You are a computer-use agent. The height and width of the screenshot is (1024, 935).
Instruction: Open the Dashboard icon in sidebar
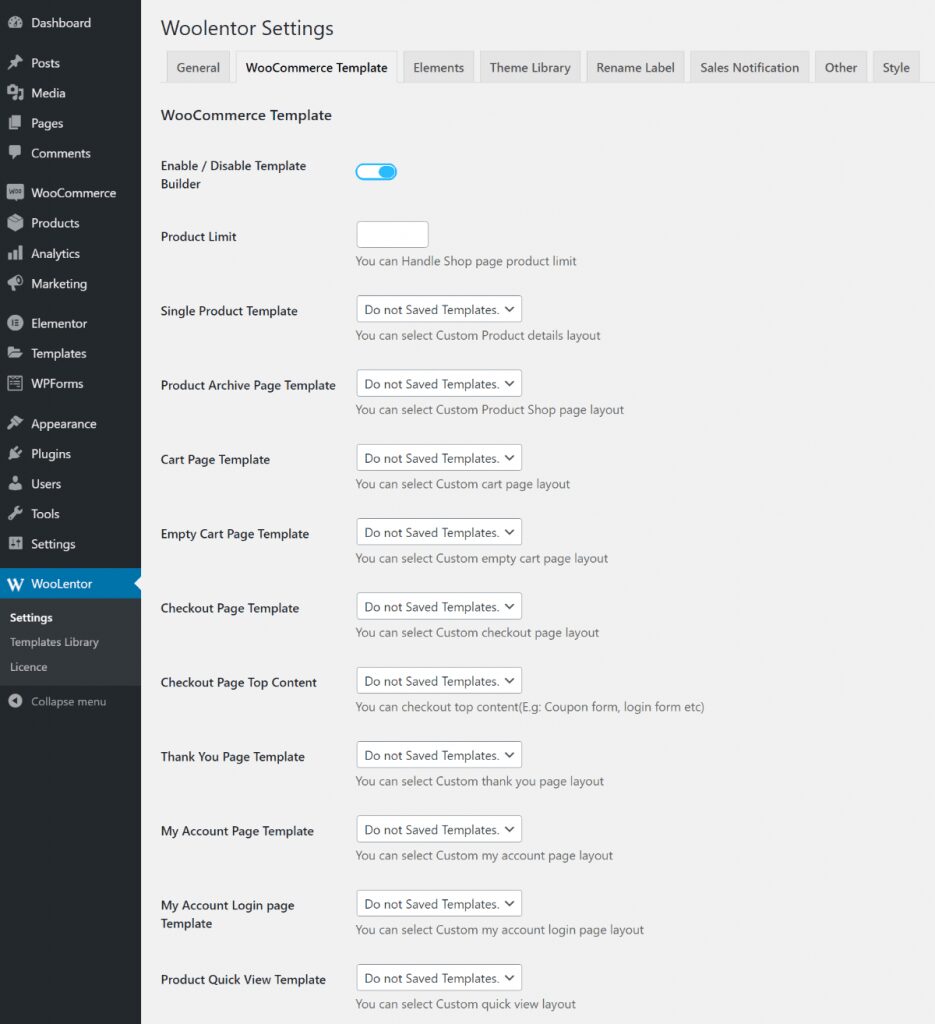pos(17,22)
